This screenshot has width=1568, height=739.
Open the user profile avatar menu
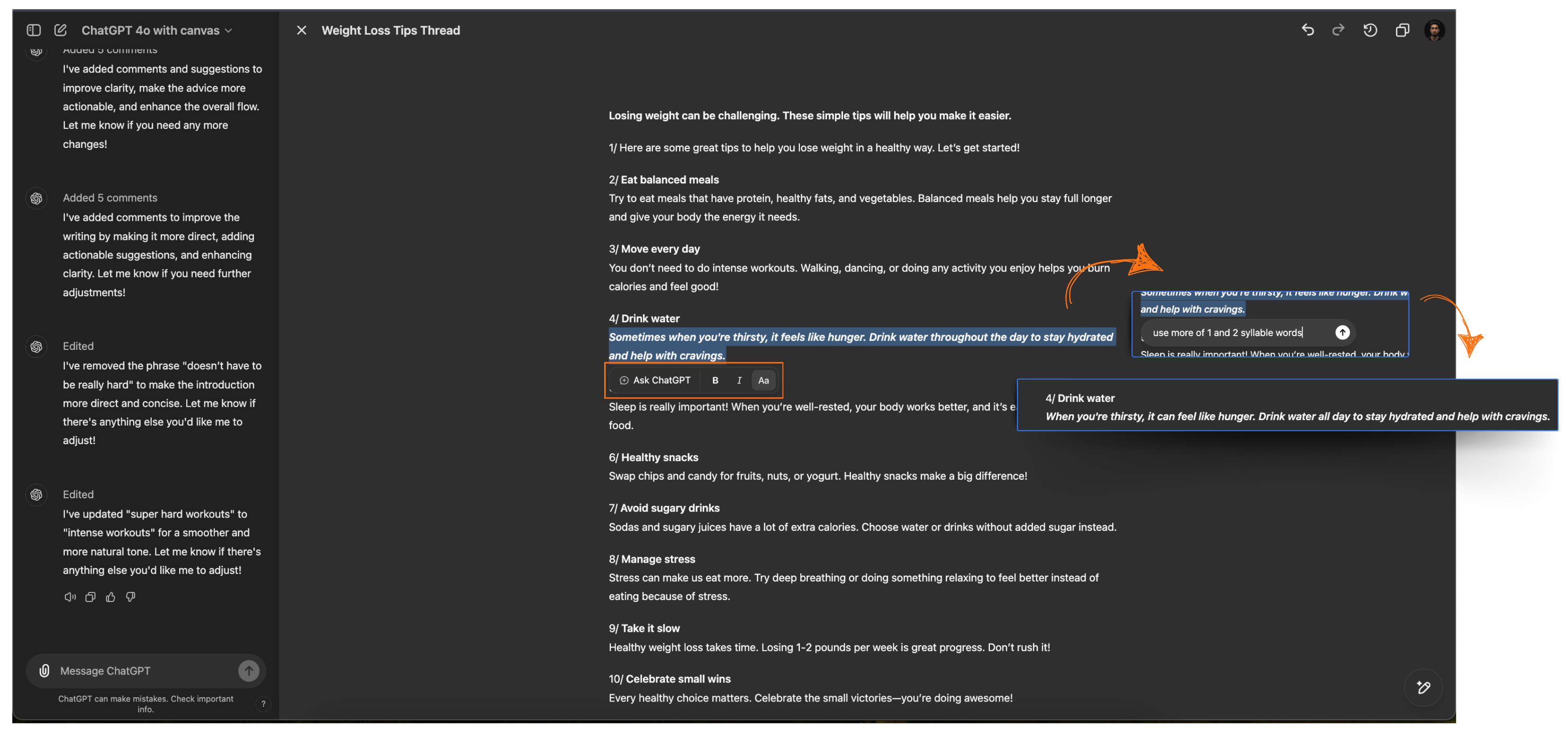point(1434,30)
